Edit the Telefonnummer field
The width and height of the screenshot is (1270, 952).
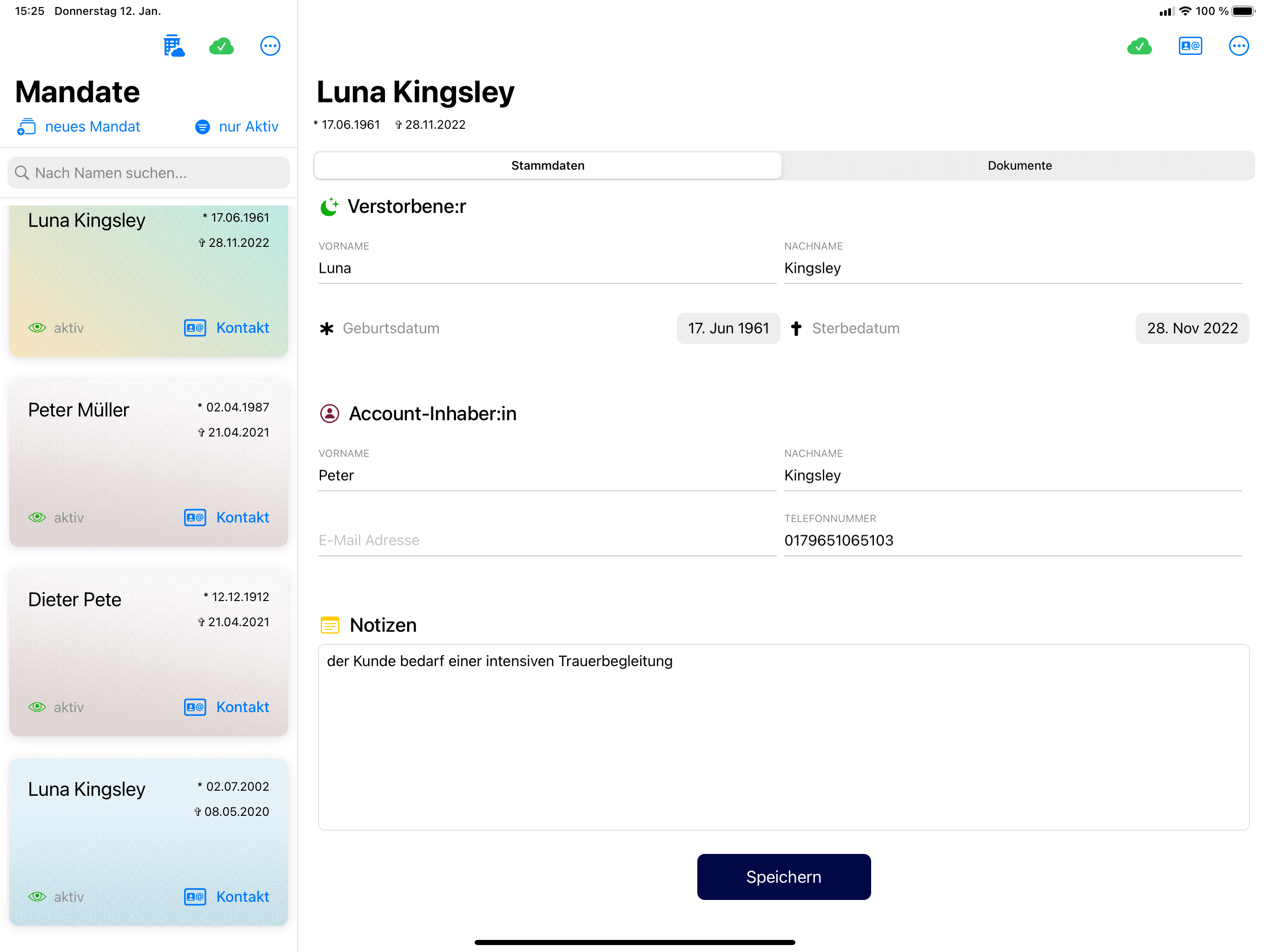pyautogui.click(x=1013, y=540)
